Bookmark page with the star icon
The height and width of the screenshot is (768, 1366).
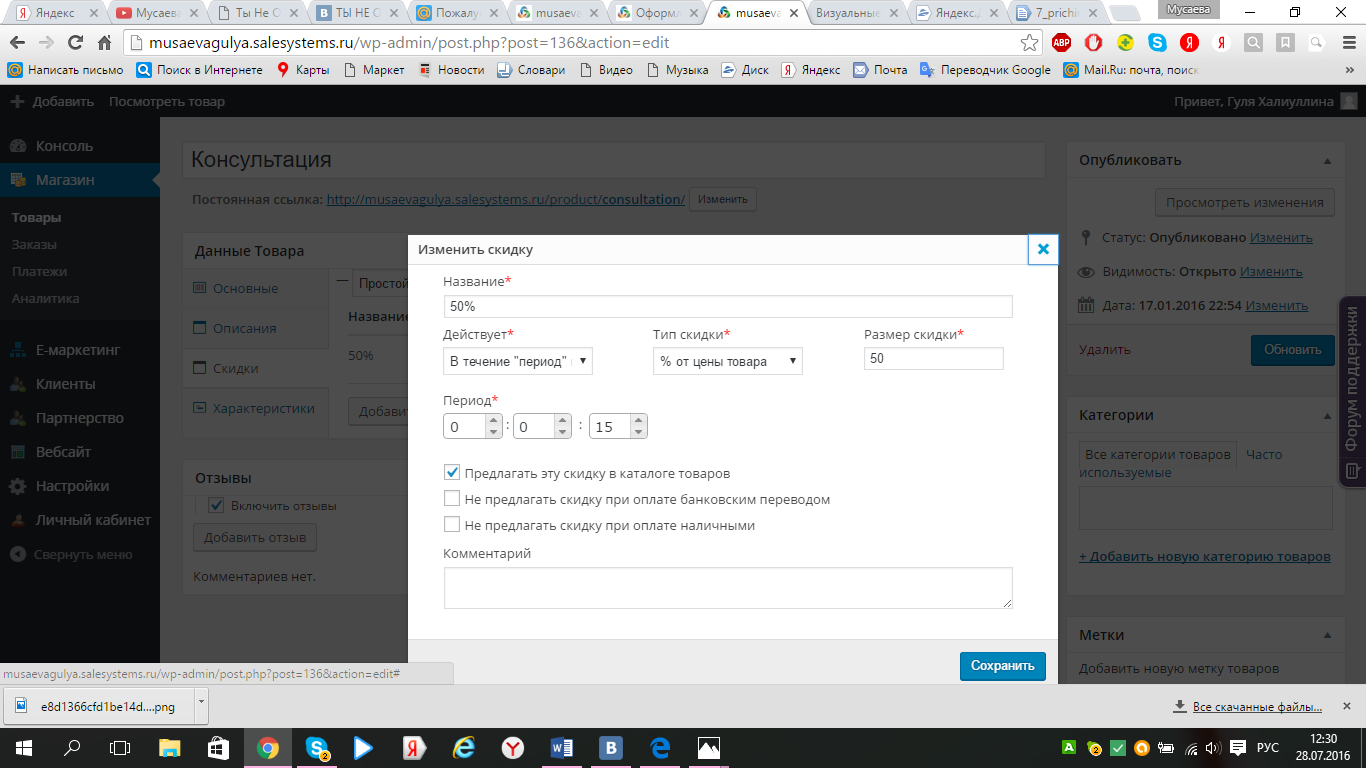(x=1029, y=43)
